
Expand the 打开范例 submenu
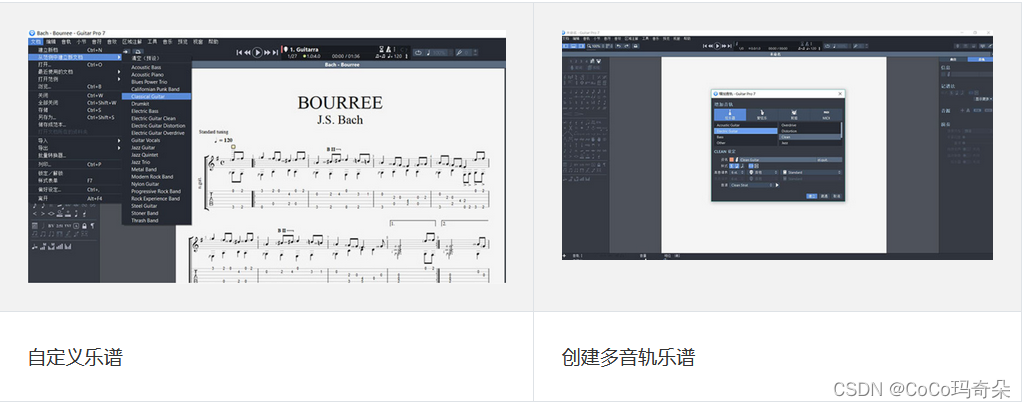[x=75, y=78]
